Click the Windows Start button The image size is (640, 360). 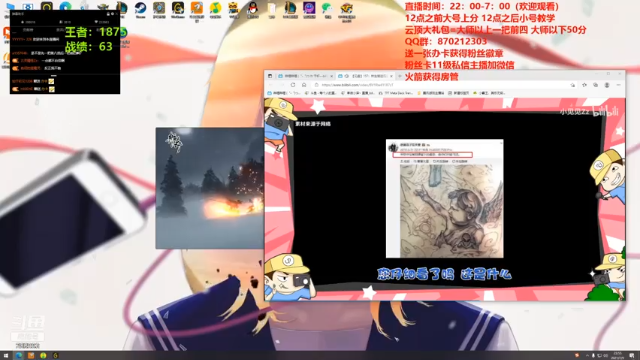[6, 356]
